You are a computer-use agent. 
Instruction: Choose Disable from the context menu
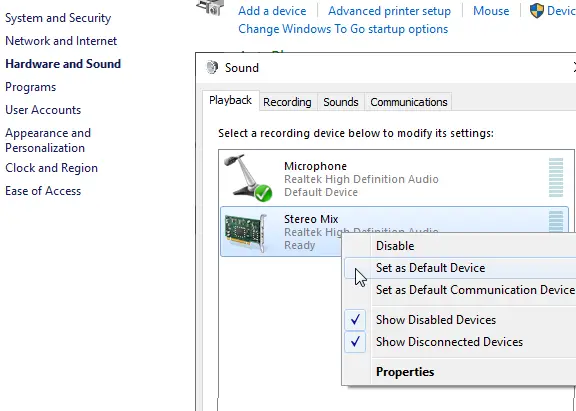coord(395,246)
